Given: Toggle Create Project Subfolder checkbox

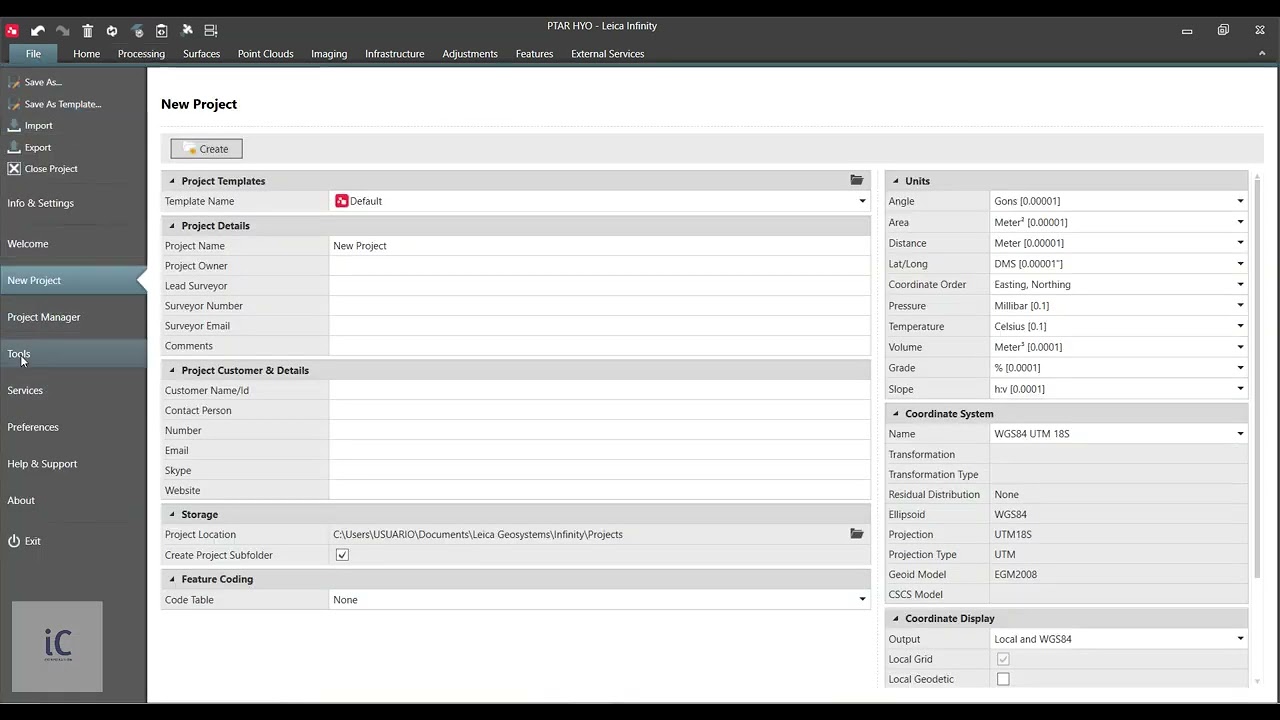Looking at the screenshot, I should click(x=342, y=555).
